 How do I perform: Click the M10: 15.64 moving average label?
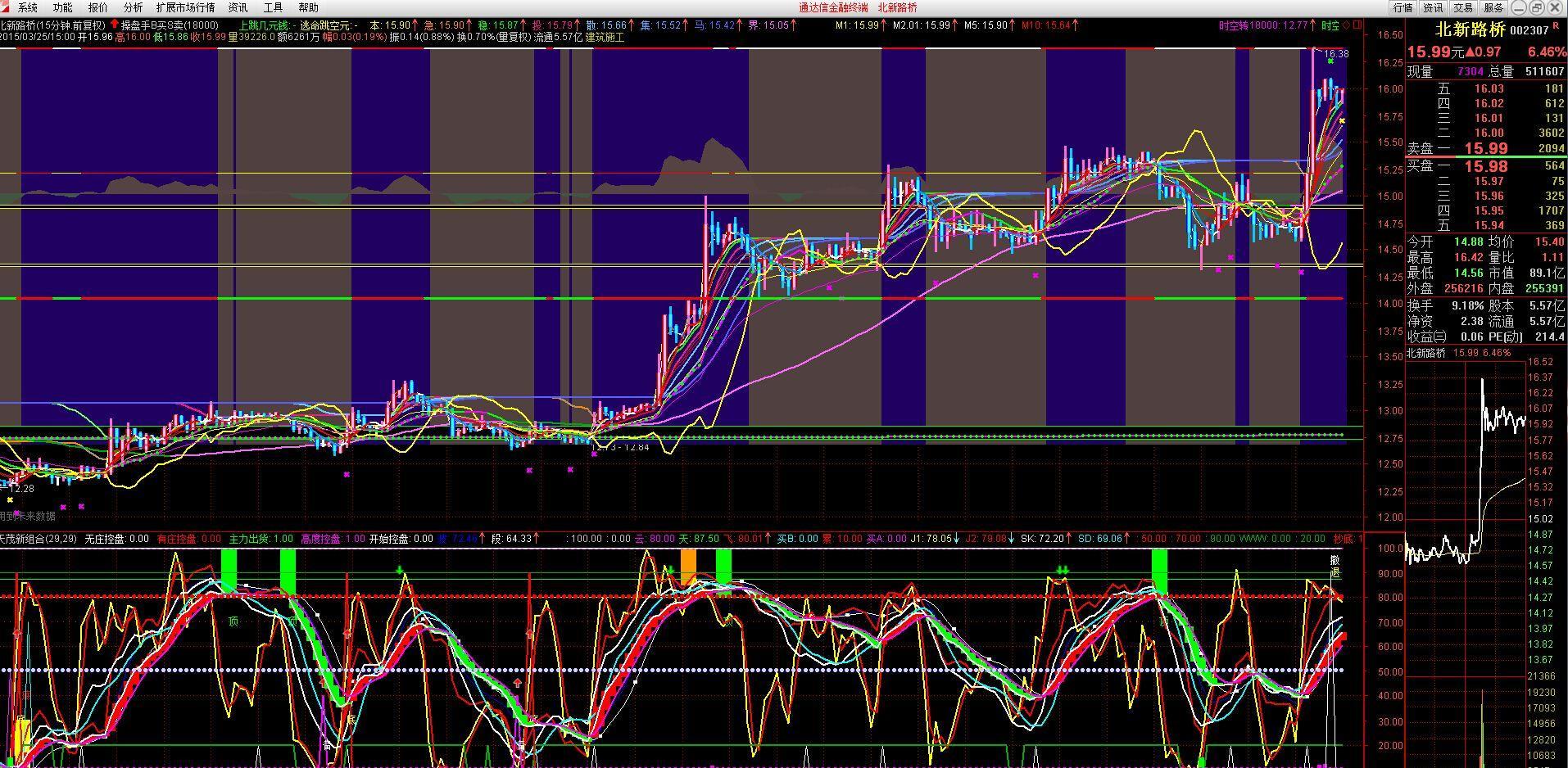point(1046,25)
